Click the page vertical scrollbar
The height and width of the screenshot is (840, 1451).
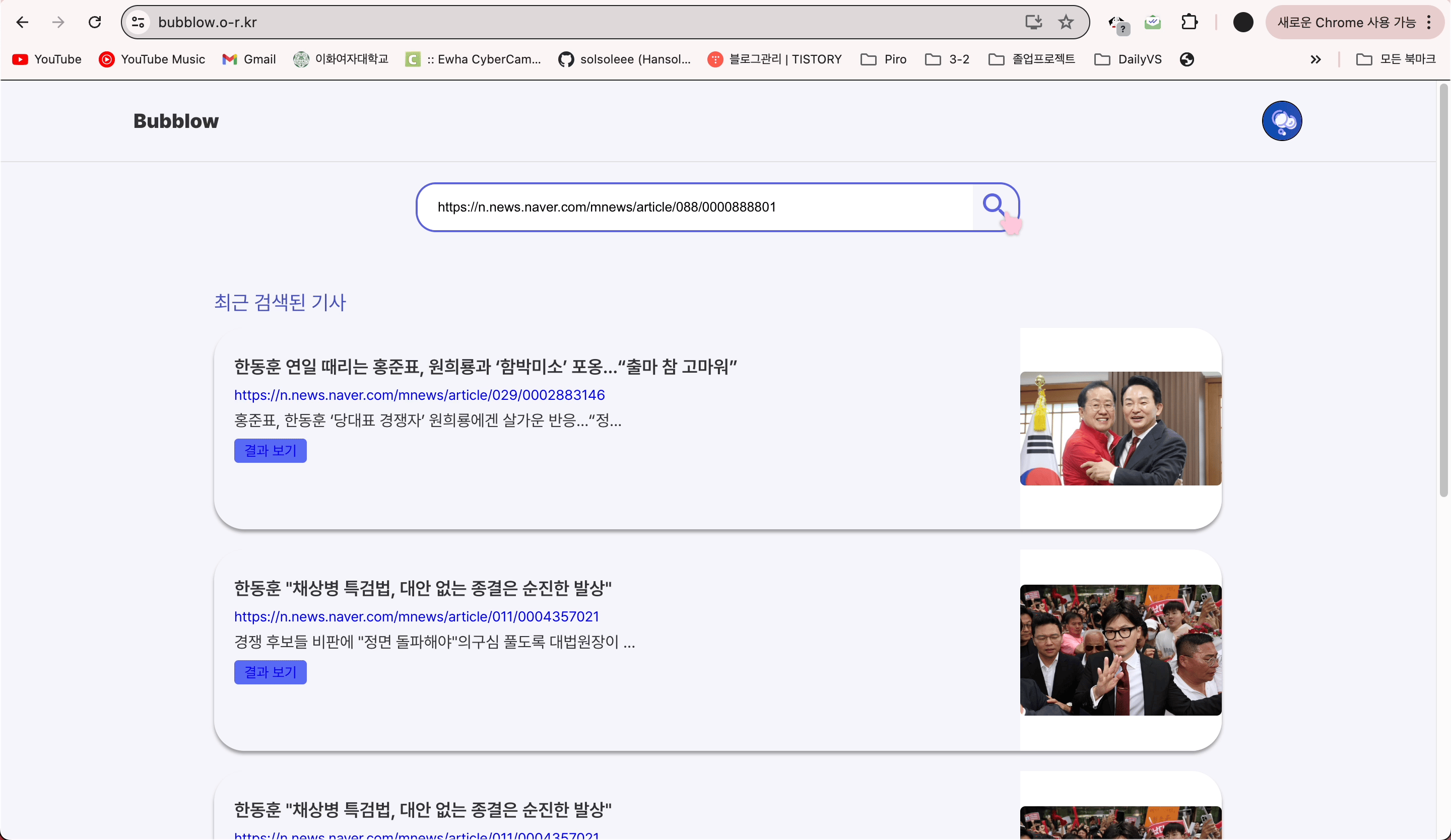click(1443, 291)
